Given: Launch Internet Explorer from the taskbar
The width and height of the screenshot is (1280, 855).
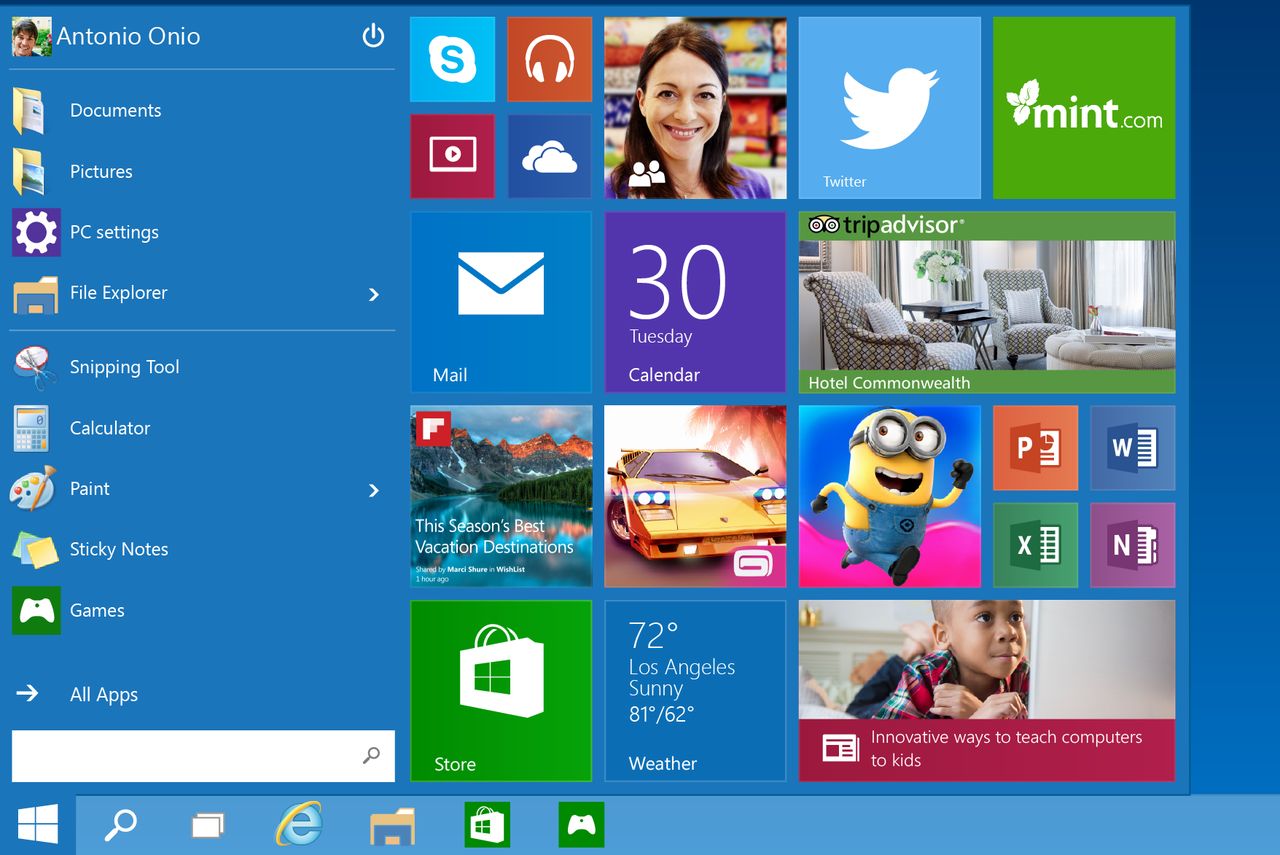Looking at the screenshot, I should pos(299,825).
